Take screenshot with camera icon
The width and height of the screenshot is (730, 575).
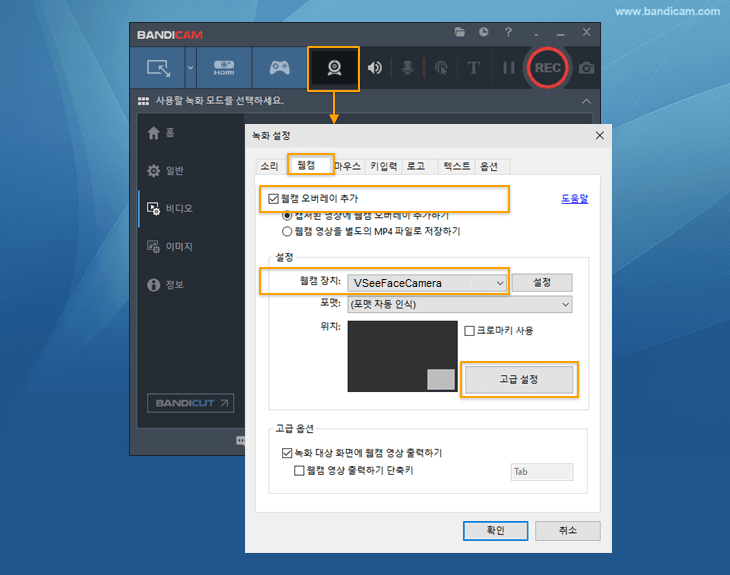point(586,68)
